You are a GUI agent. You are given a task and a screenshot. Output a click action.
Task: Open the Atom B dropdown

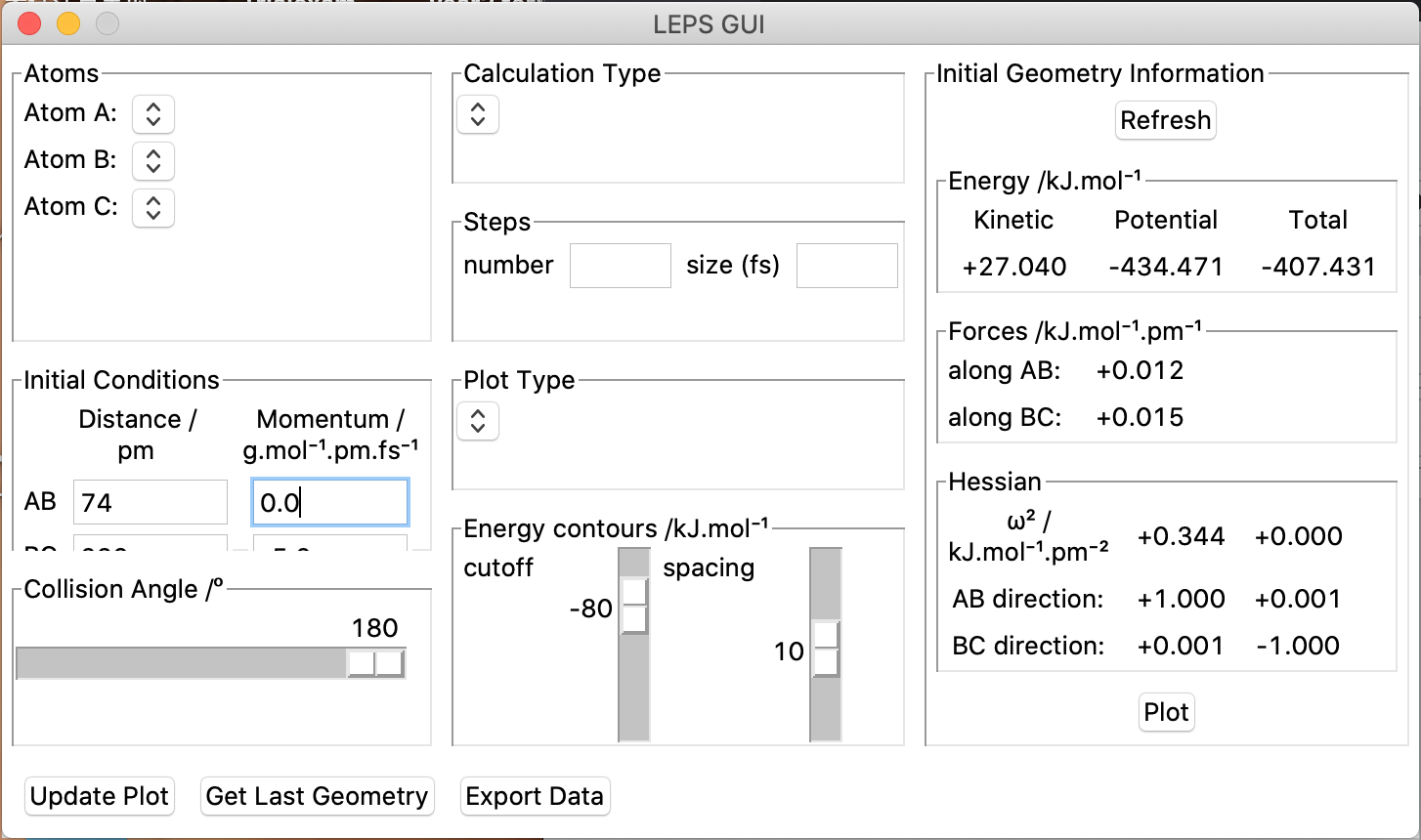pyautogui.click(x=153, y=161)
